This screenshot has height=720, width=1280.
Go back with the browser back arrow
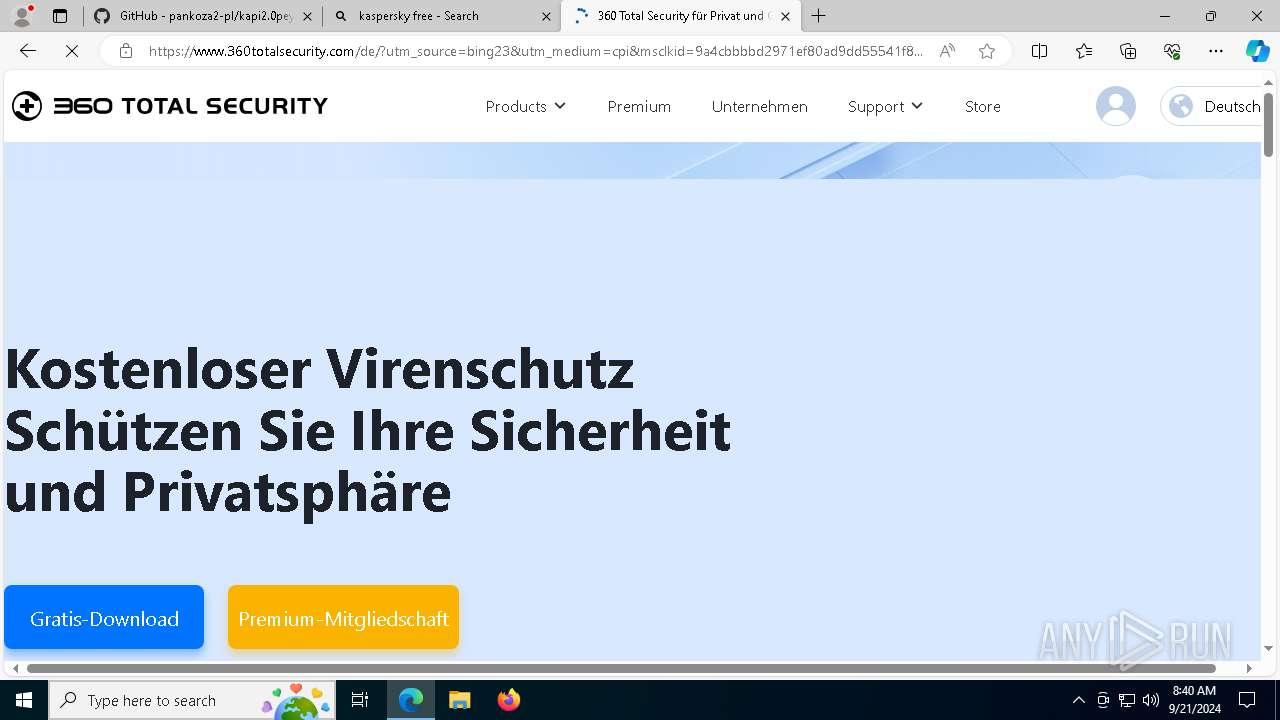pyautogui.click(x=28, y=51)
